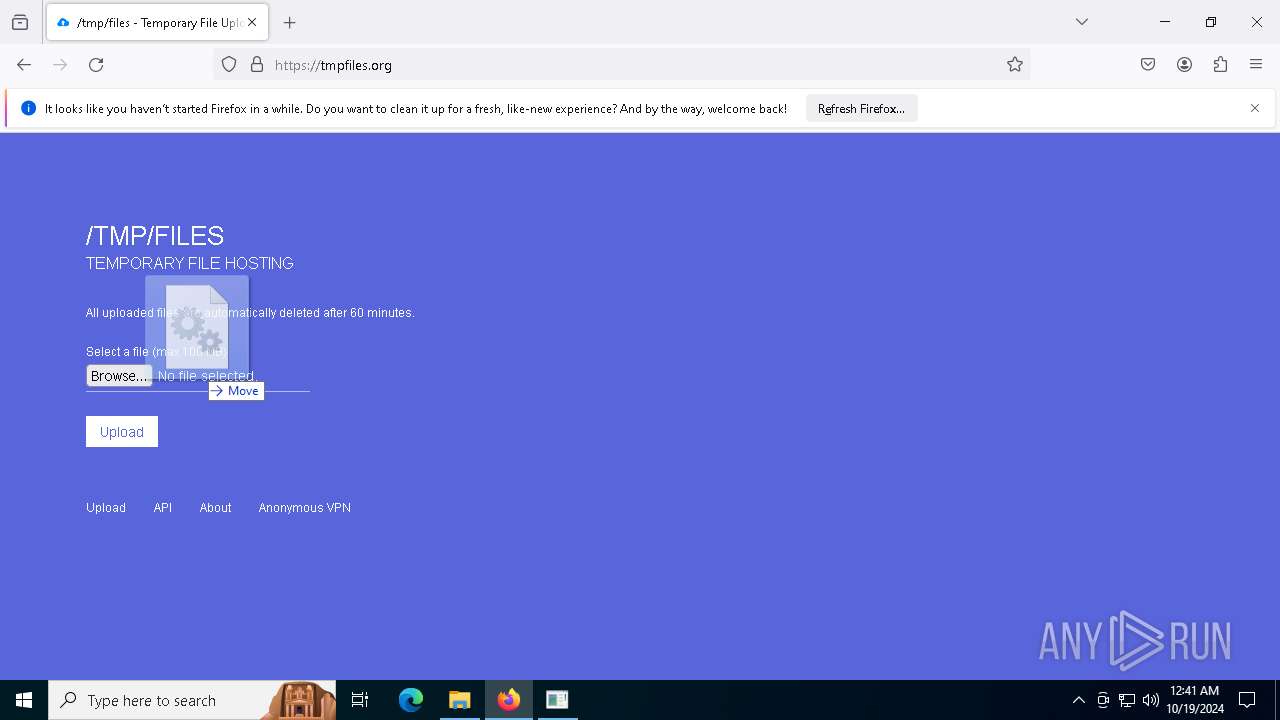Viewport: 1280px width, 720px height.
Task: Show tracking protection shield info
Action: pos(229,65)
